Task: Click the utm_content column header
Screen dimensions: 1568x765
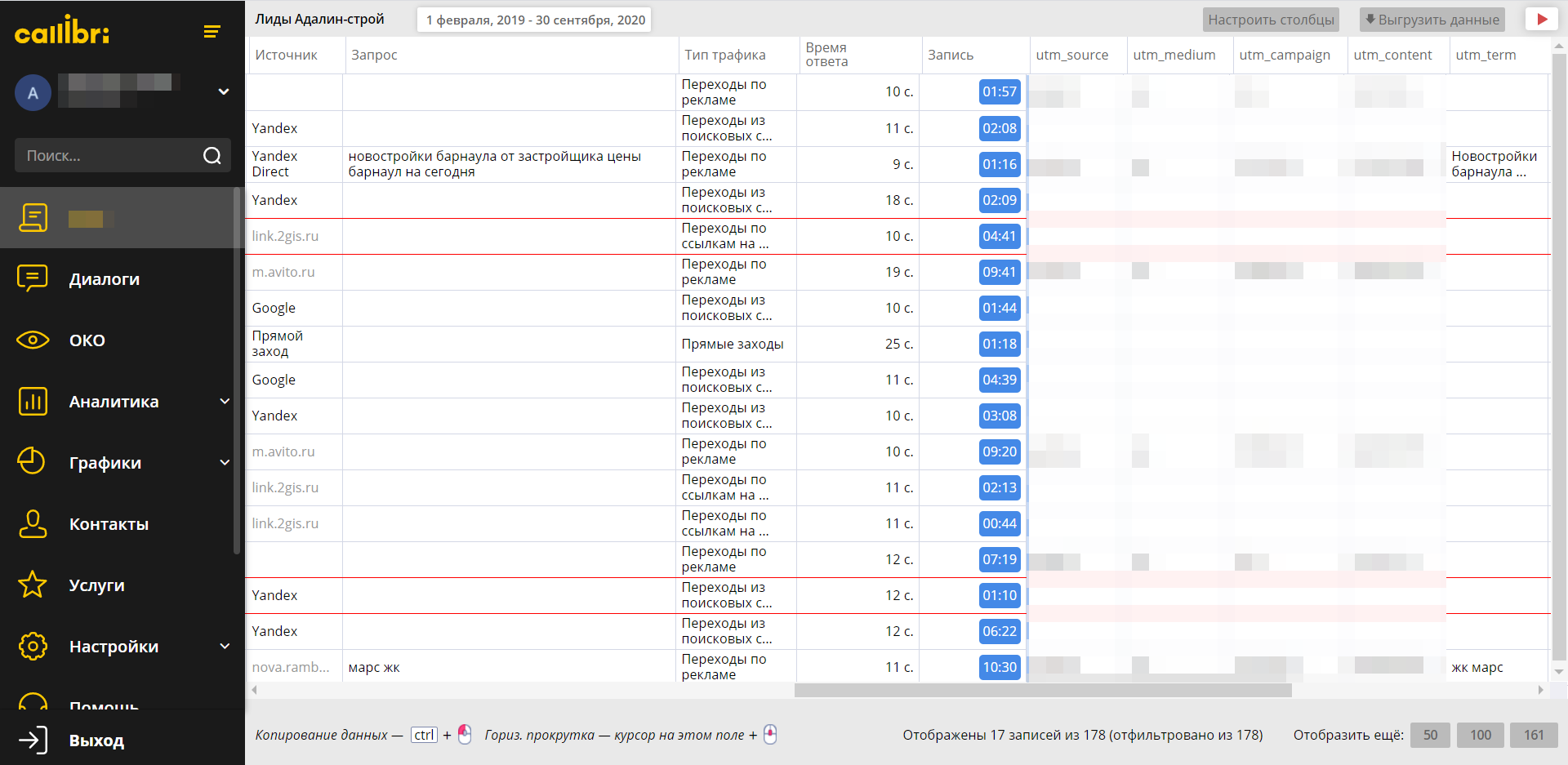Action: coord(1398,55)
